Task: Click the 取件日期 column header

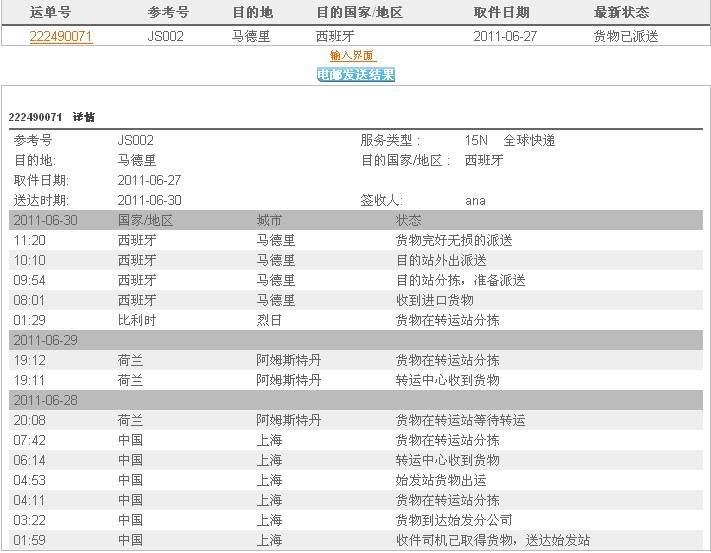Action: 501,13
